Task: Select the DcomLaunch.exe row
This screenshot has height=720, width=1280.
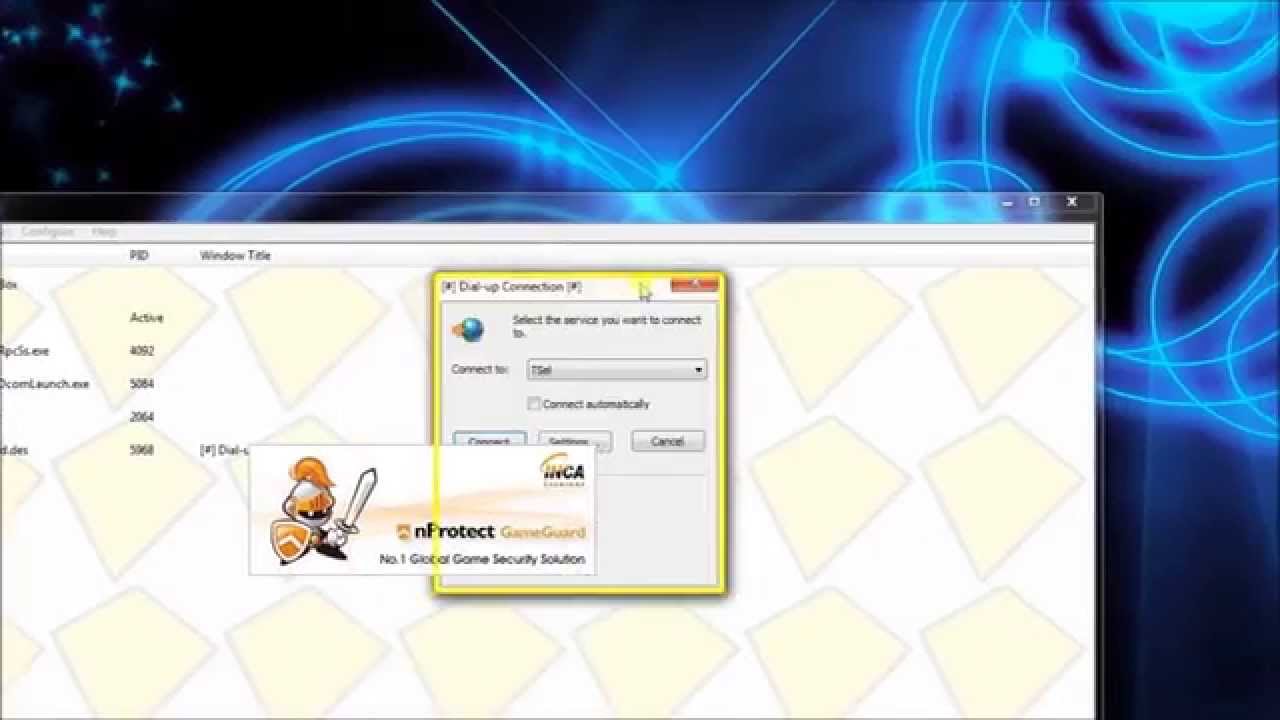Action: 548,384
